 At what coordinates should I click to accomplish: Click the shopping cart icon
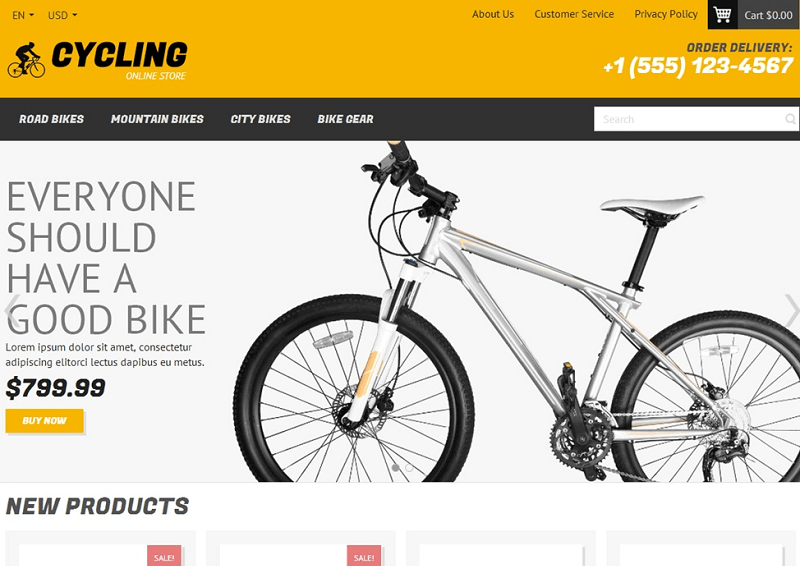pos(722,14)
